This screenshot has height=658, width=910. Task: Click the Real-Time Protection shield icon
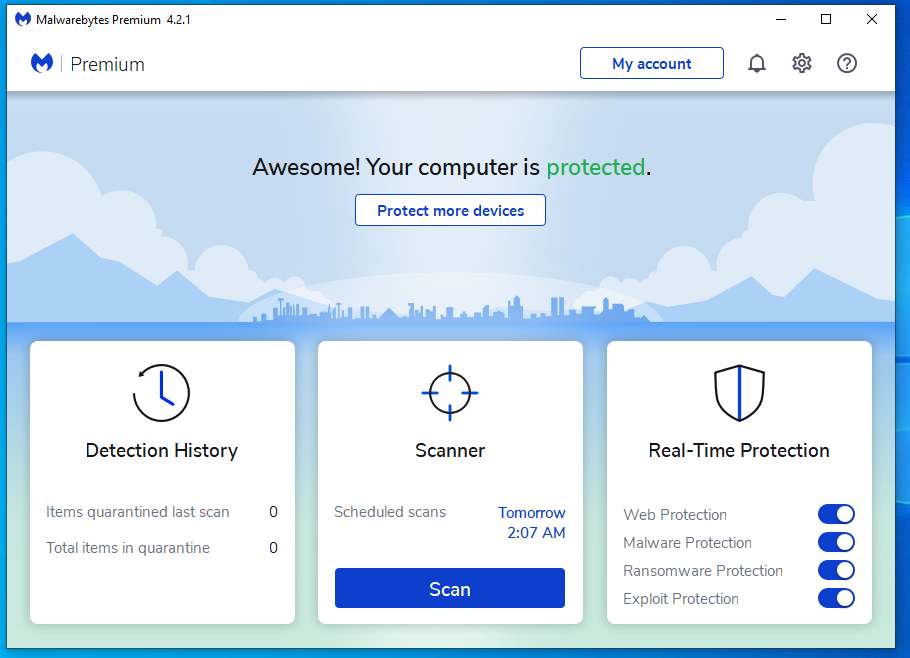click(x=739, y=393)
